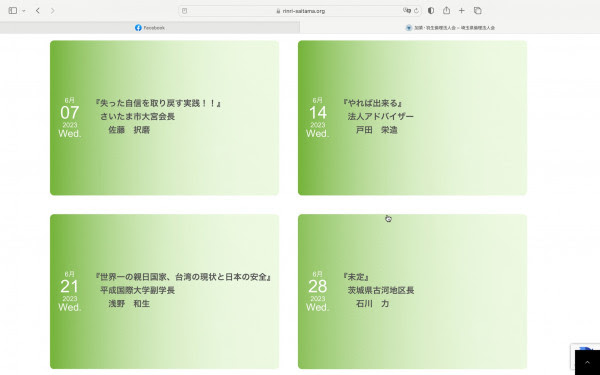
Task: Select the speaker name 佐藤 択磨
Action: [129, 130]
